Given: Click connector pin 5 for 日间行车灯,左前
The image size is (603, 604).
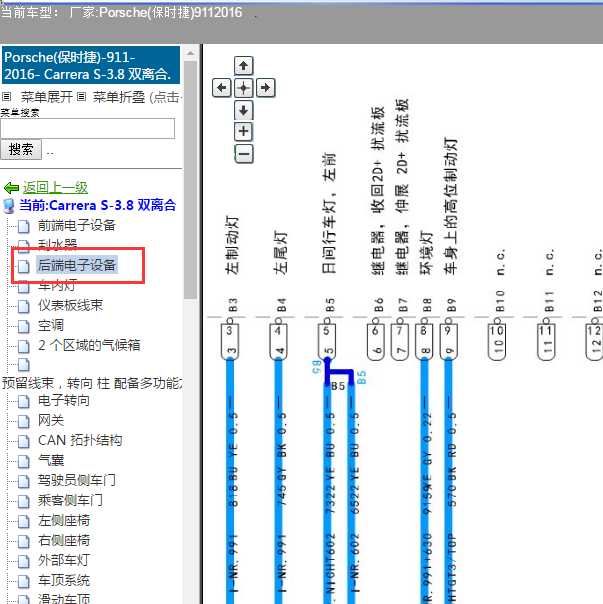Looking at the screenshot, I should (x=327, y=341).
